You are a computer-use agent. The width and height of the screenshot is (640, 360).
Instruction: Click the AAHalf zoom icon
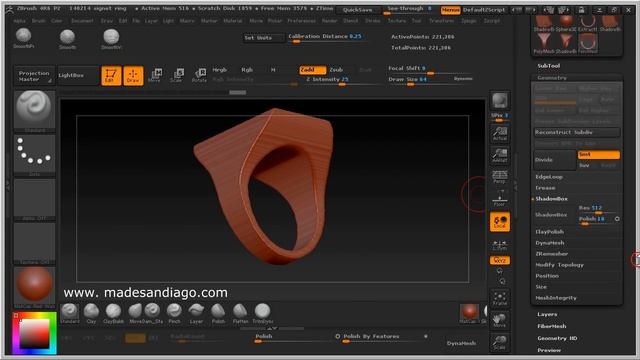pyautogui.click(x=500, y=156)
